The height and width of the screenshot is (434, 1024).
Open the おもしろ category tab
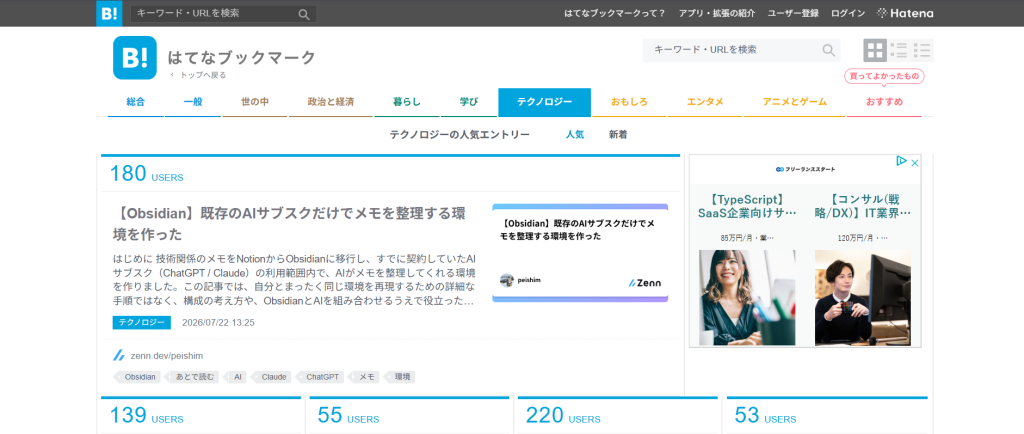pos(630,102)
